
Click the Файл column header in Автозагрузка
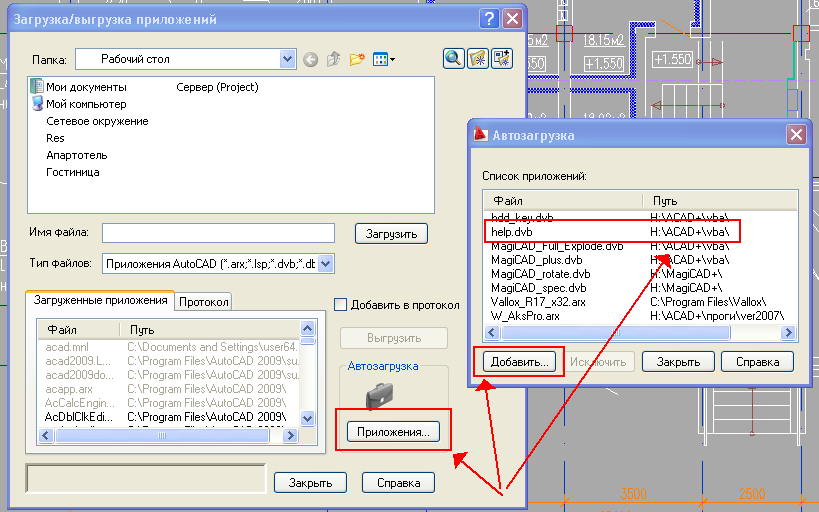564,201
